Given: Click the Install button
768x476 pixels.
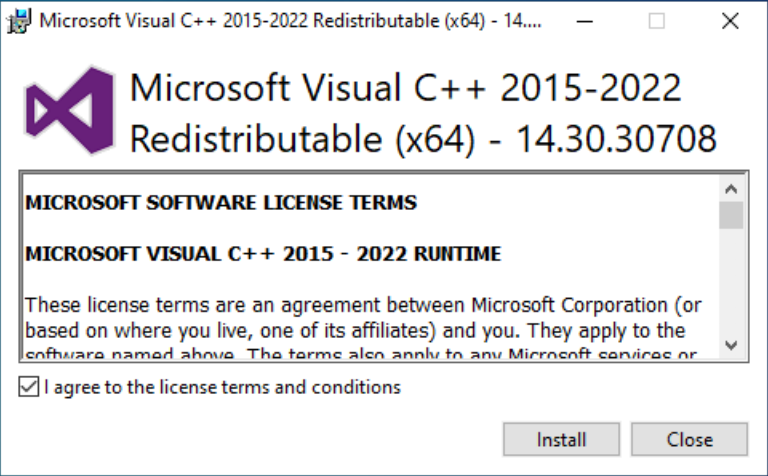Looking at the screenshot, I should 561,439.
